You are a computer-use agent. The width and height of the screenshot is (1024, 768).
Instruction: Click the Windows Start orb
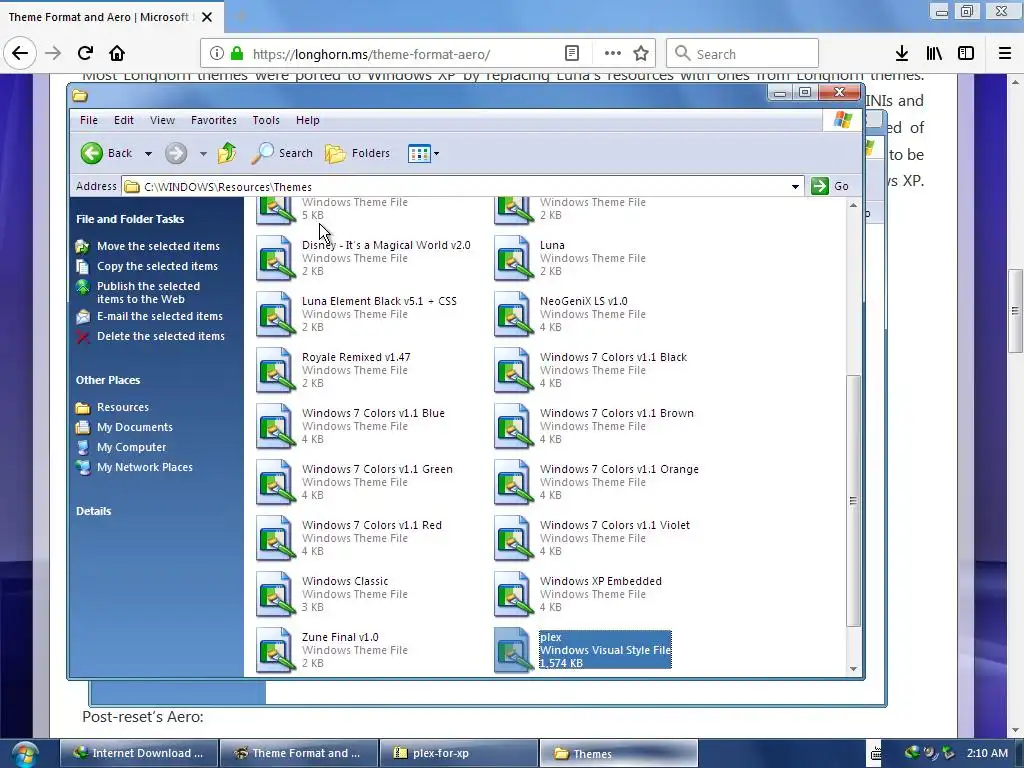click(x=25, y=754)
